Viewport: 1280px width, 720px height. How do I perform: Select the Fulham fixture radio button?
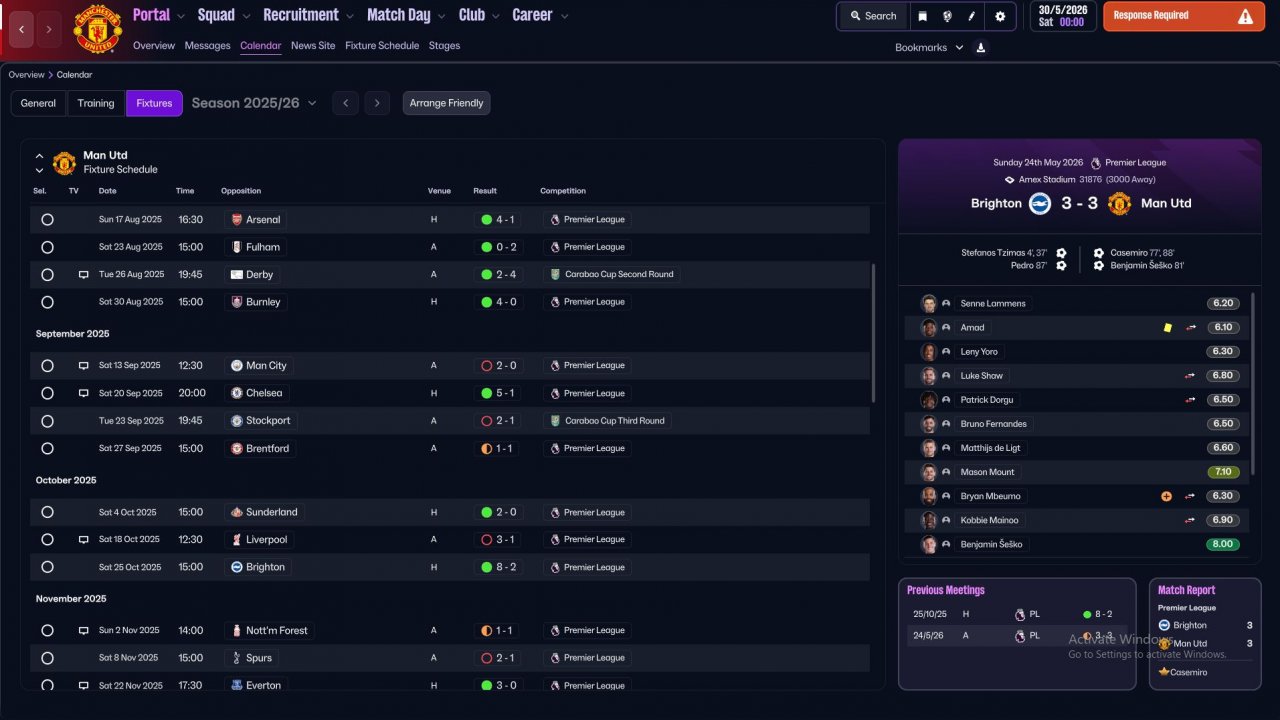47,247
